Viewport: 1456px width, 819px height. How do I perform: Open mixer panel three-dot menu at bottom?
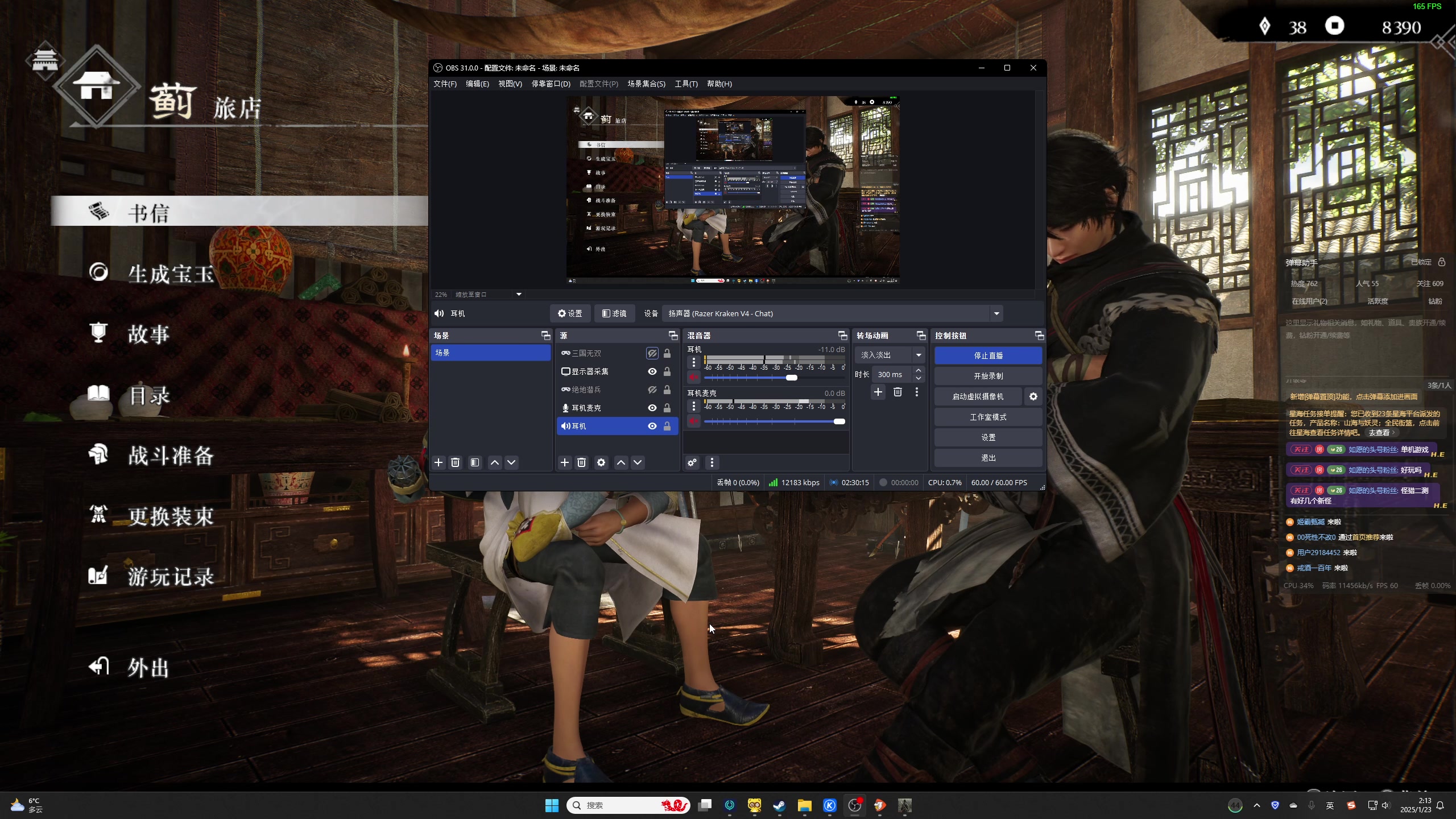(712, 462)
